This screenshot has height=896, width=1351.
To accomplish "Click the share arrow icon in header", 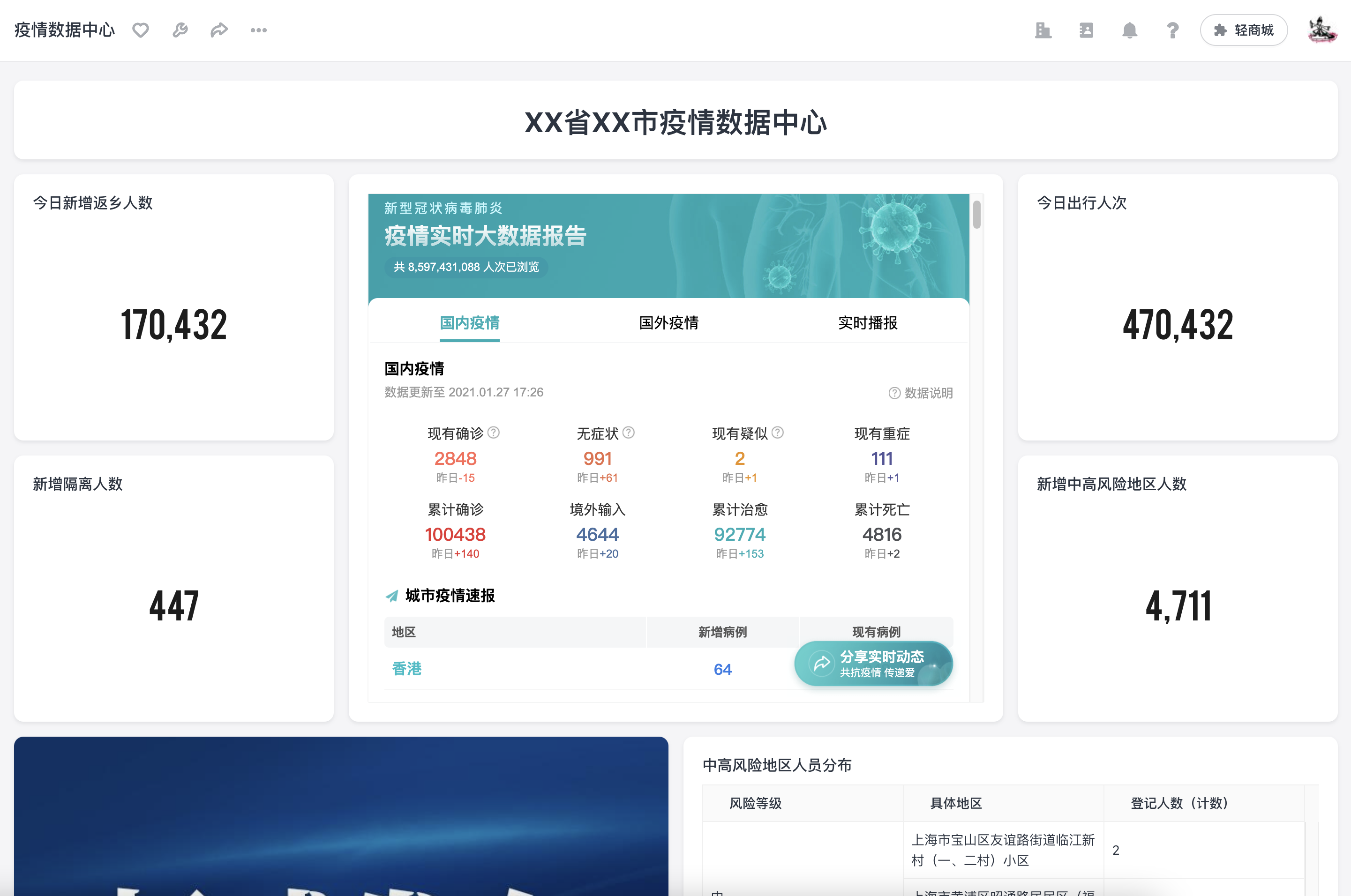I will 219,30.
